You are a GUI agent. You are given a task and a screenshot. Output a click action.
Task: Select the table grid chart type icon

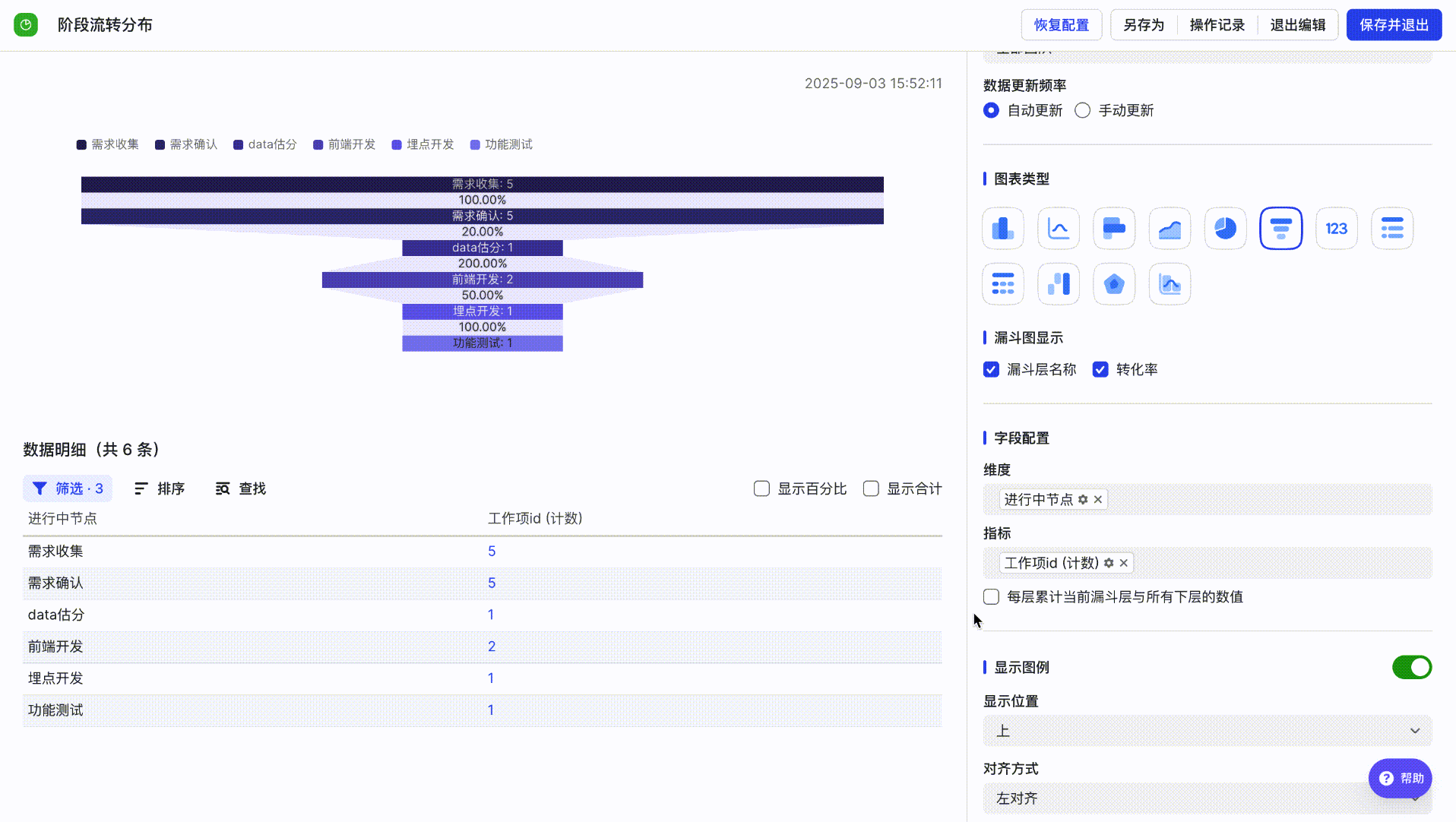click(1002, 284)
